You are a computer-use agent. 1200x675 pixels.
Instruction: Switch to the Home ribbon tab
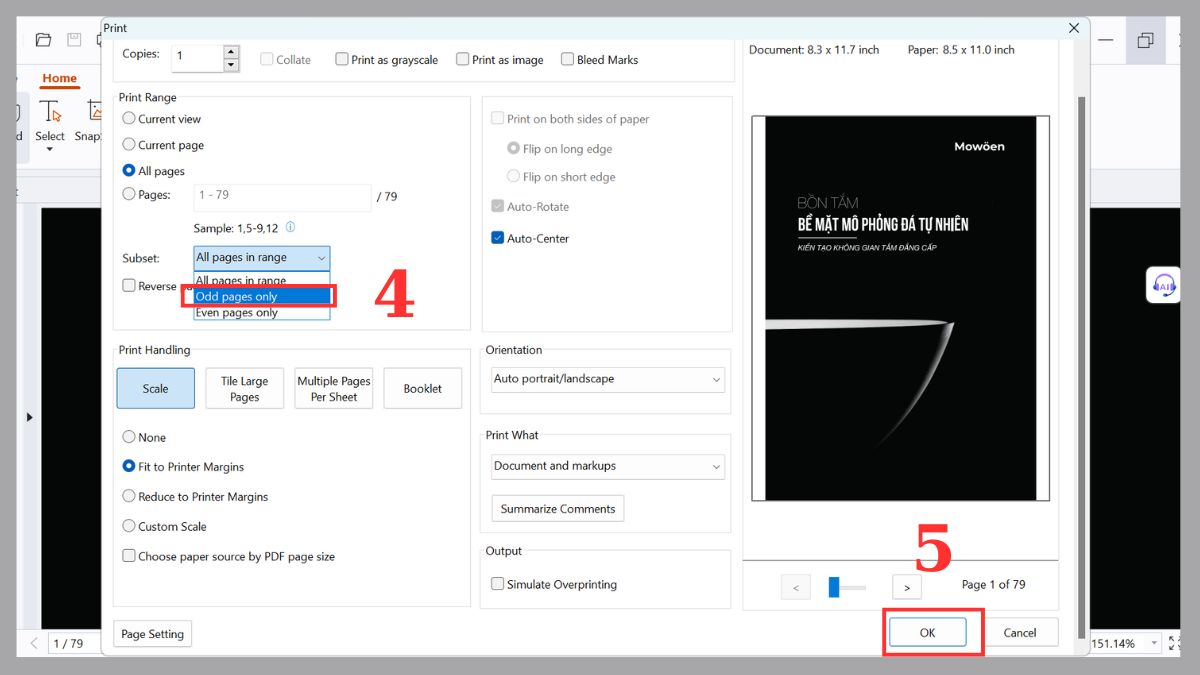(59, 78)
